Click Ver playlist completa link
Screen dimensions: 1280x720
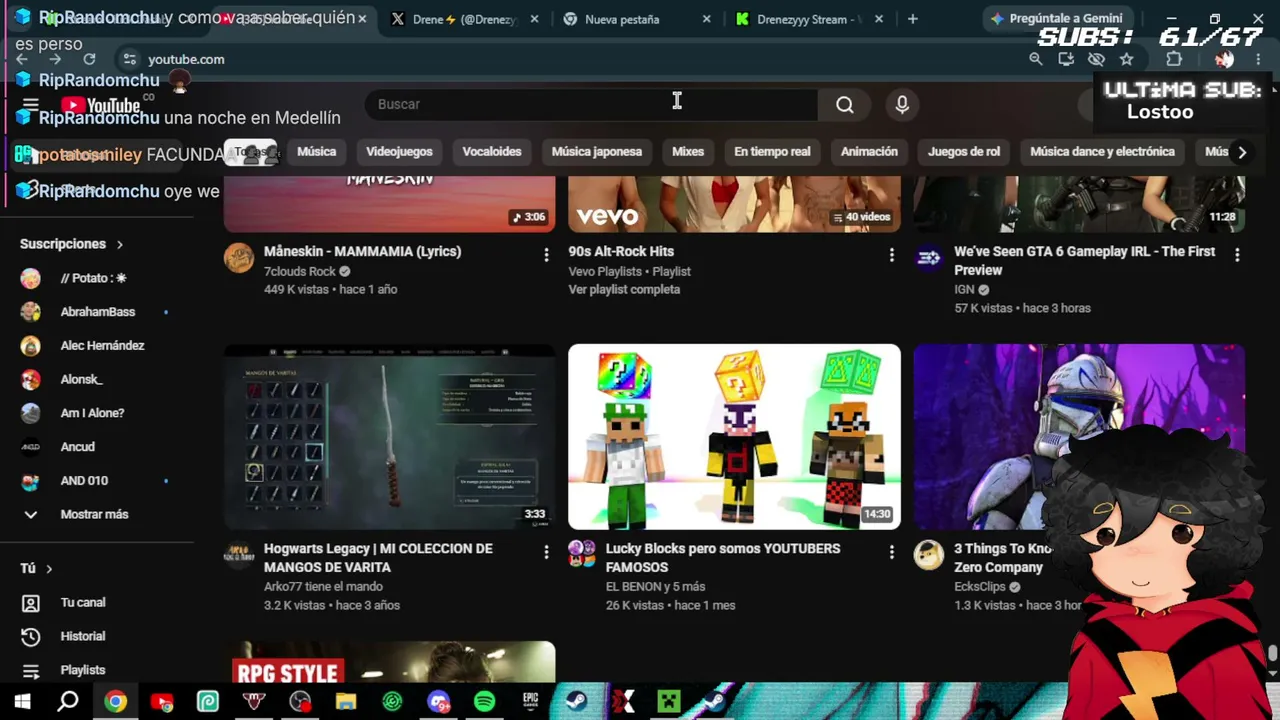click(624, 290)
